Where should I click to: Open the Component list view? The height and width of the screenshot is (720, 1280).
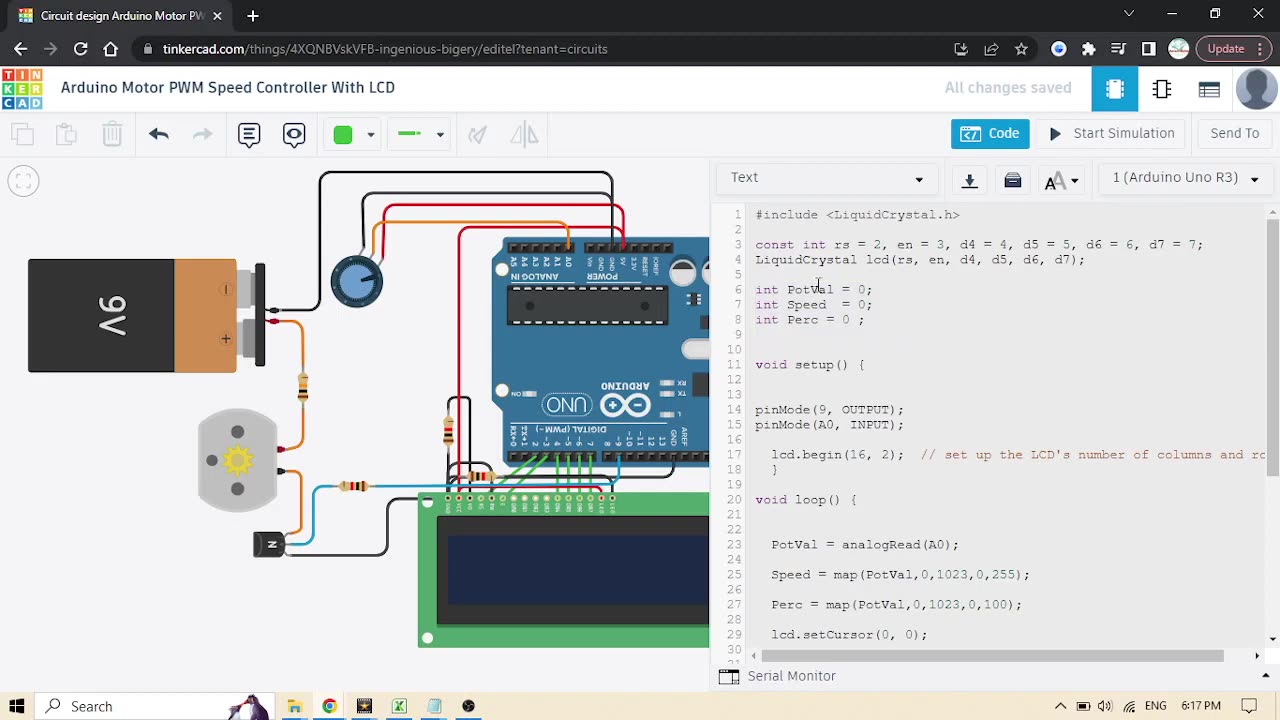1209,89
